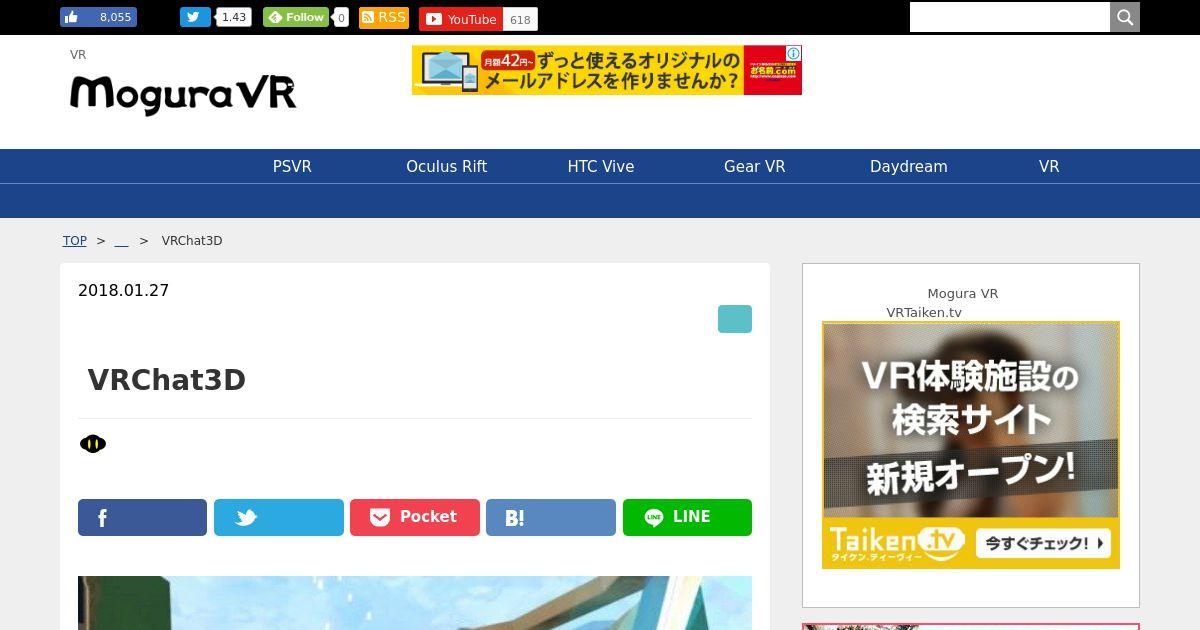Share the article via LINE
1200x630 pixels.
(x=687, y=517)
